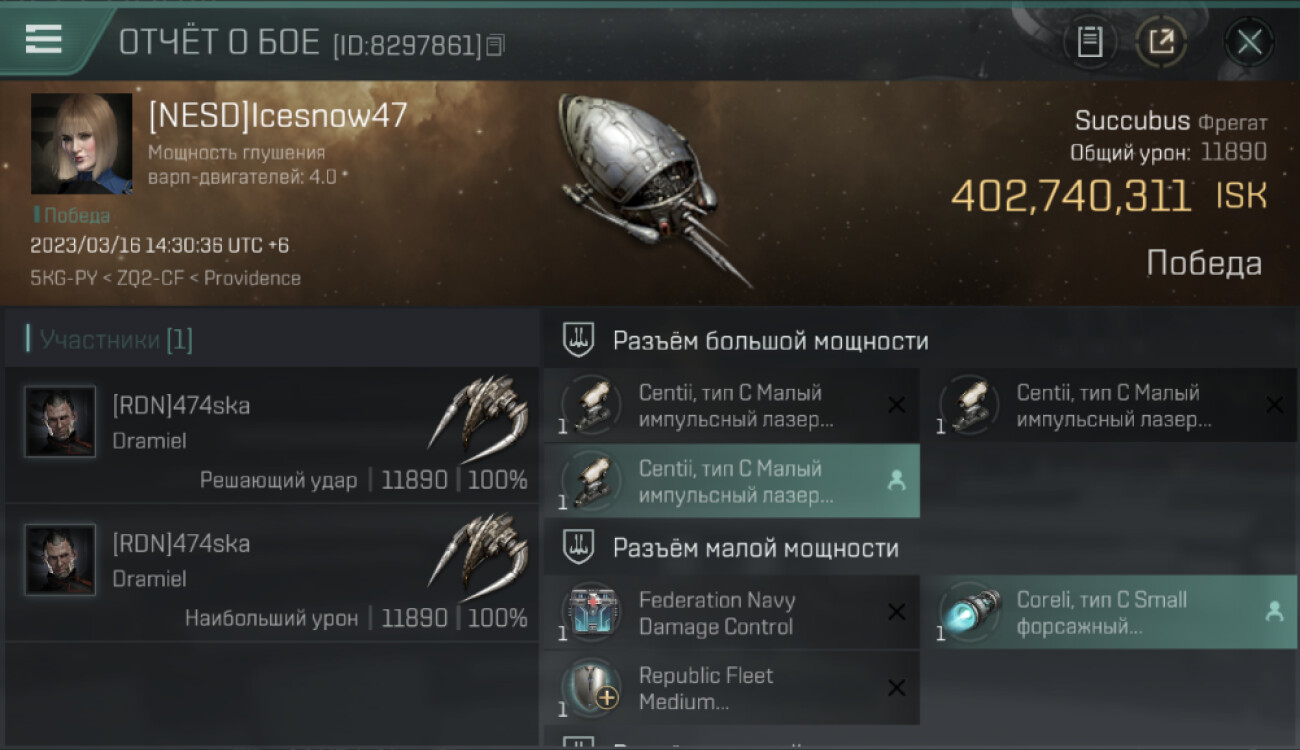This screenshot has width=1300, height=750.
Task: Copy the battle report ID icon
Action: coord(496,45)
